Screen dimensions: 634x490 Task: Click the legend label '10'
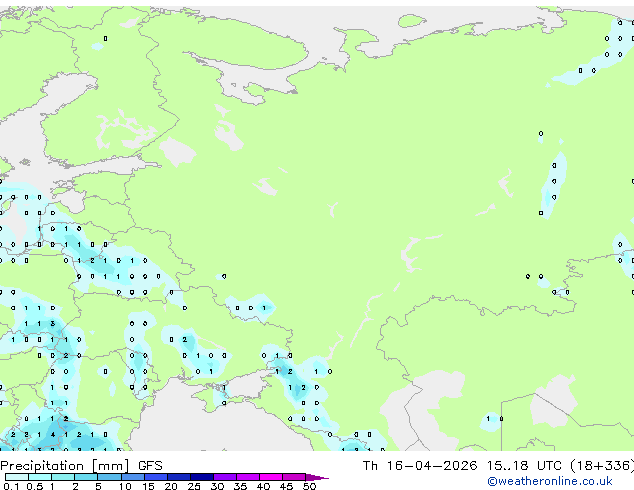[125, 486]
